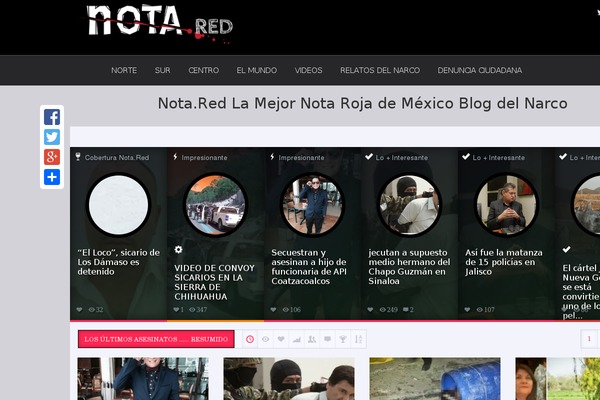Viewport: 600px width, 400px height.
Task: Click circular photo of man in blue suit
Action: 313,205
